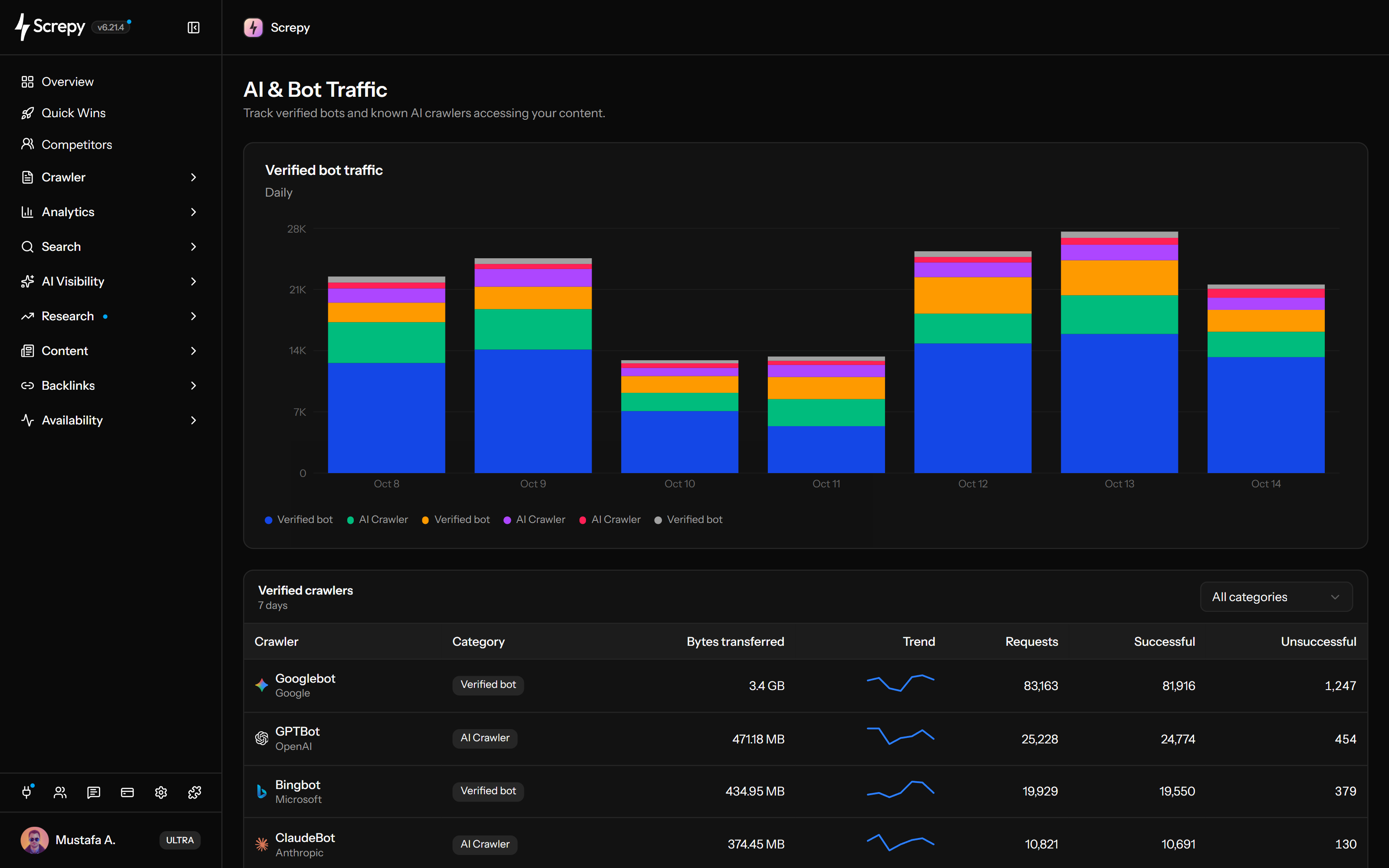Click the Bingbot Microsoft logo icon
Screen dimensions: 1389x868
(x=262, y=791)
